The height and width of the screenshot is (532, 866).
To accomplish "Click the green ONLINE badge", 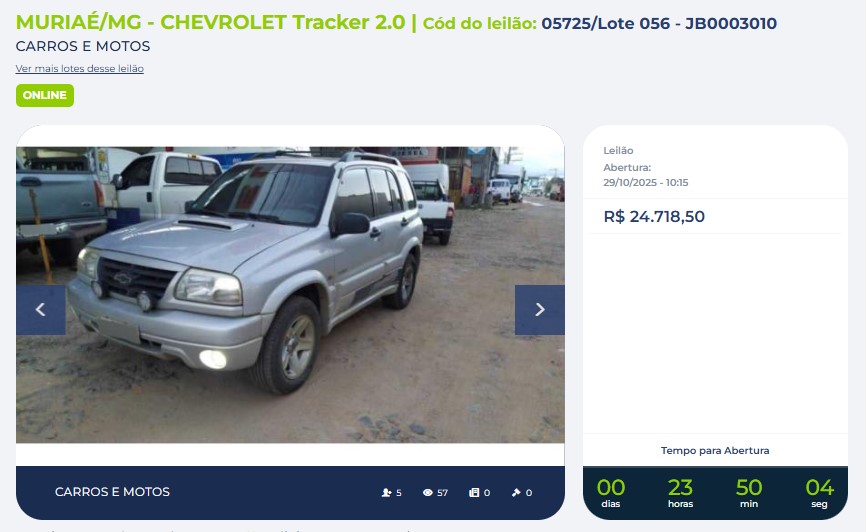I will click(x=45, y=95).
